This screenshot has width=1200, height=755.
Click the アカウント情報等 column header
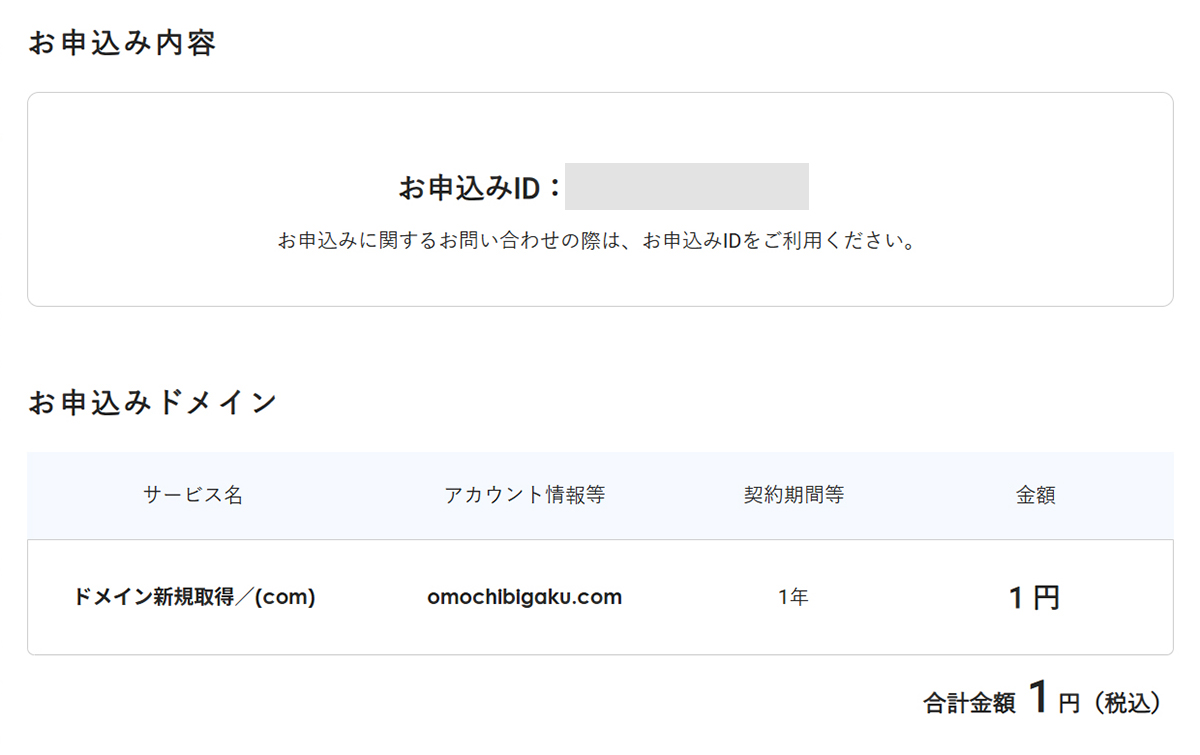tap(524, 495)
